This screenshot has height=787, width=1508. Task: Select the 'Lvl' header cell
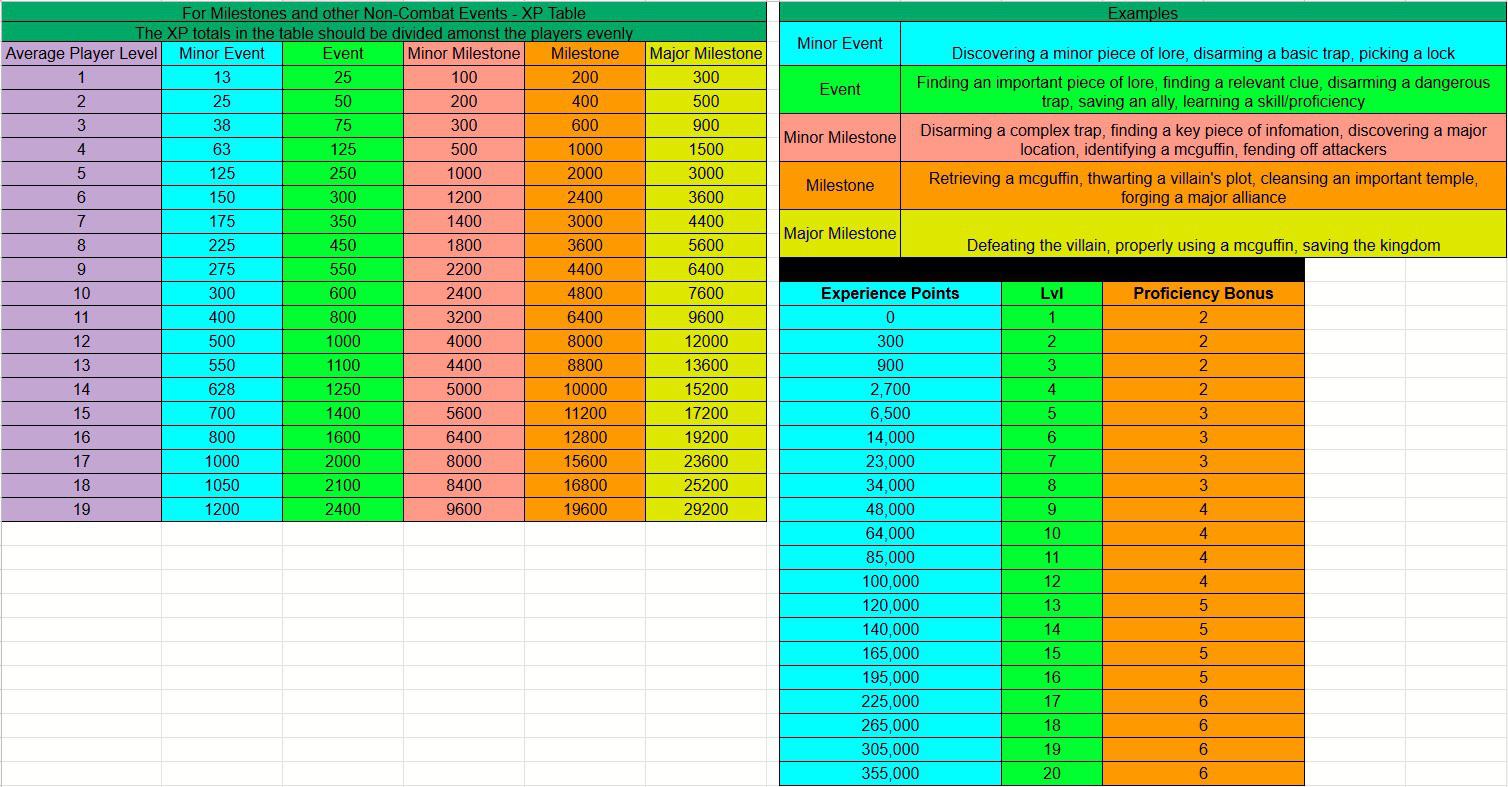click(x=1052, y=293)
